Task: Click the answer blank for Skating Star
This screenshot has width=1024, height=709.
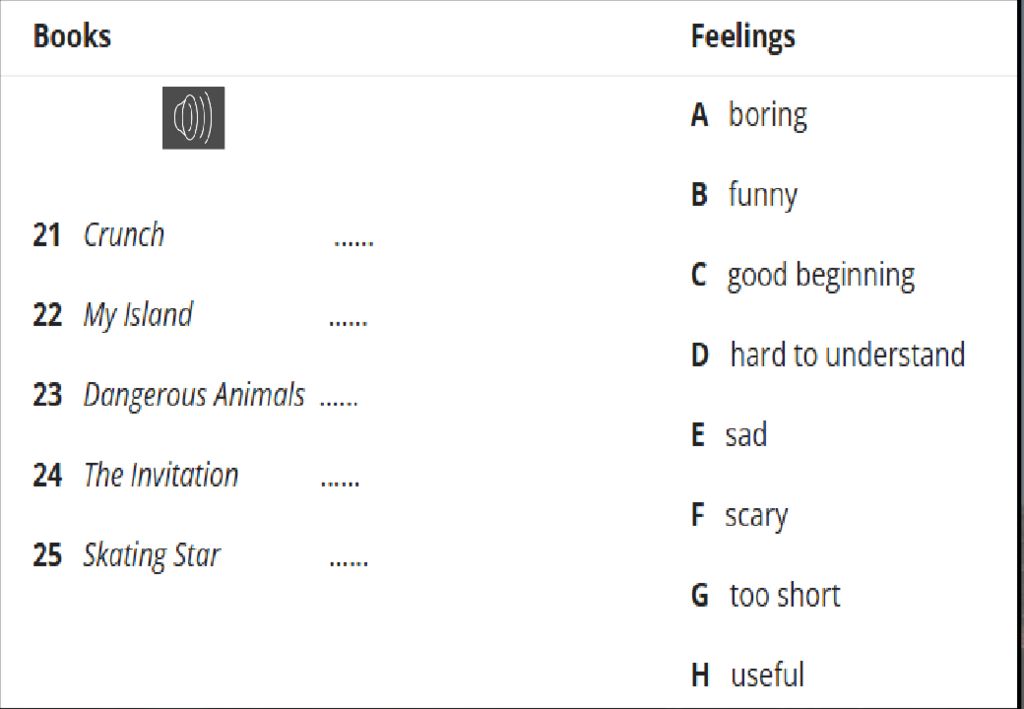Action: pos(349,562)
